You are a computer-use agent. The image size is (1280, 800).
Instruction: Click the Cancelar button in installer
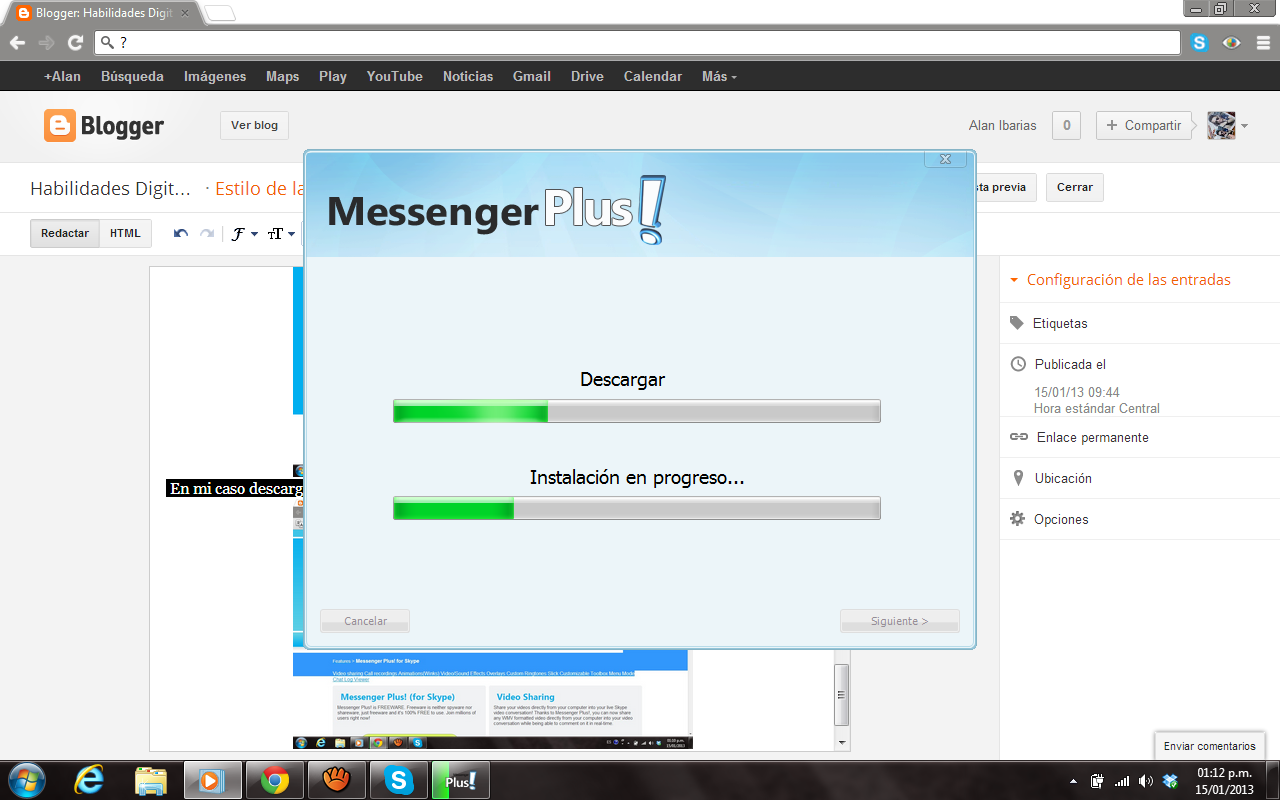click(365, 621)
